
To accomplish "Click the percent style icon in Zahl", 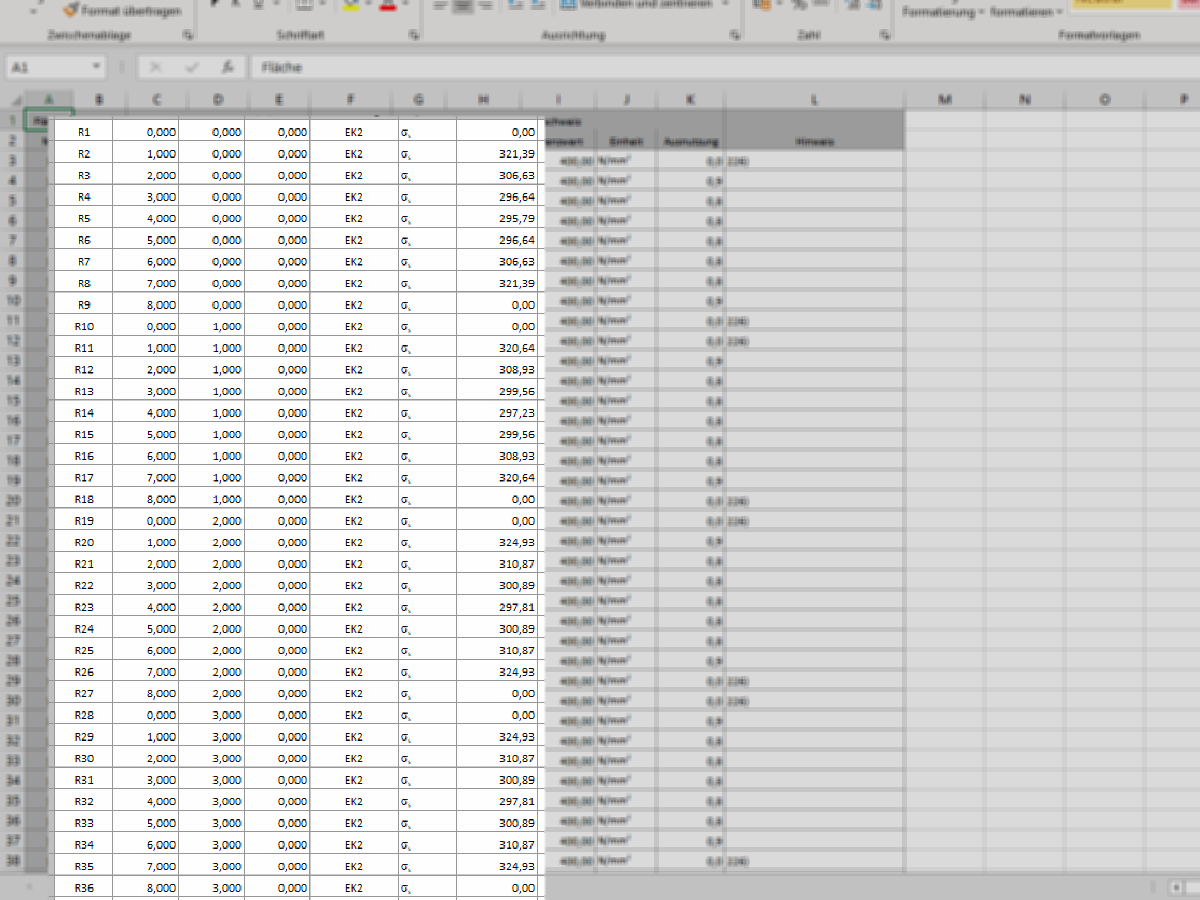I will click(799, 5).
